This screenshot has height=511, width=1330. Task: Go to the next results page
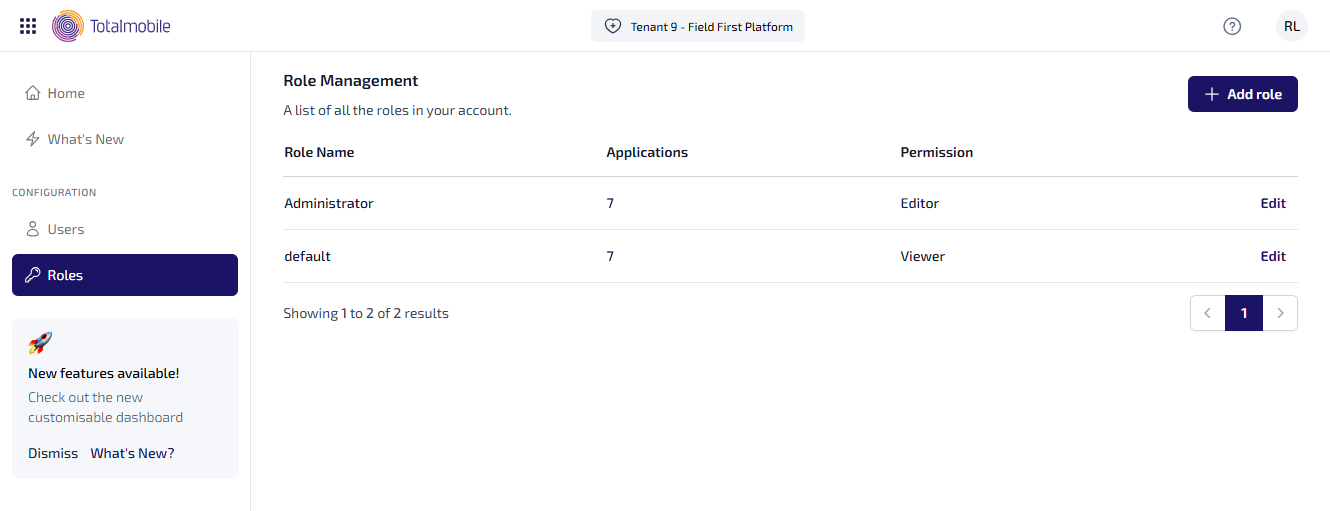pyautogui.click(x=1280, y=313)
